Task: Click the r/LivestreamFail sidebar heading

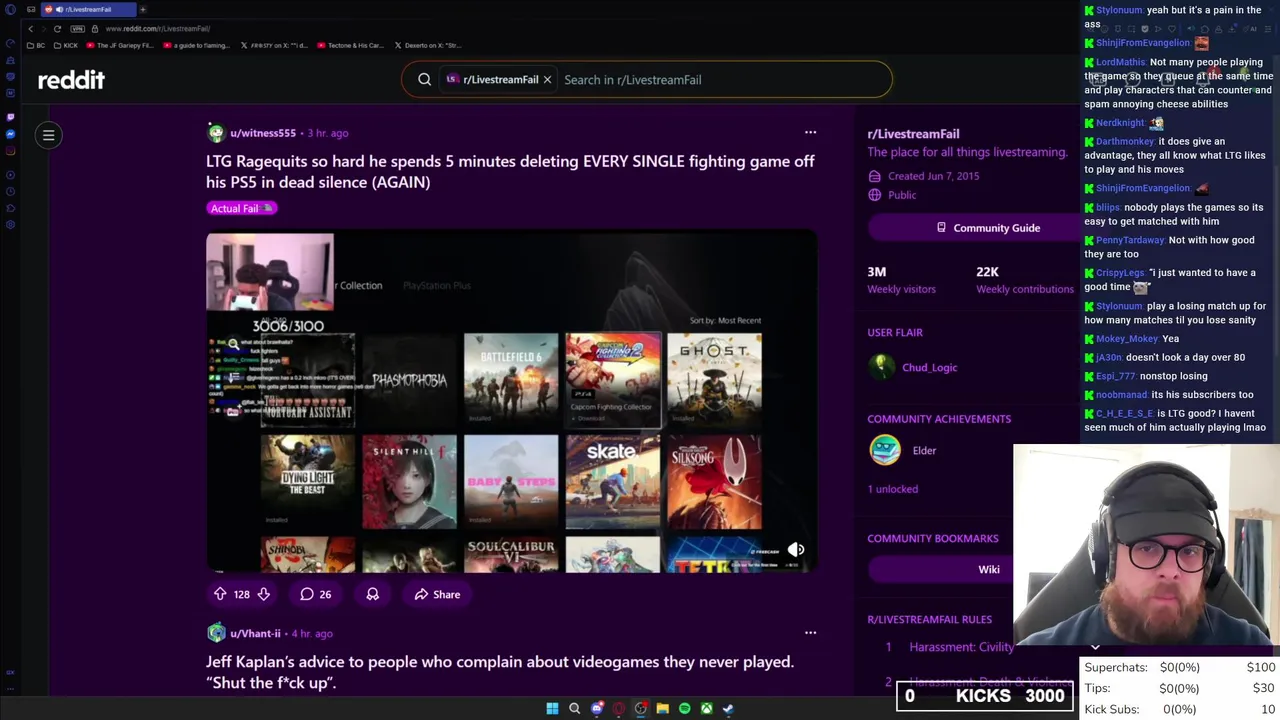Action: click(x=913, y=134)
